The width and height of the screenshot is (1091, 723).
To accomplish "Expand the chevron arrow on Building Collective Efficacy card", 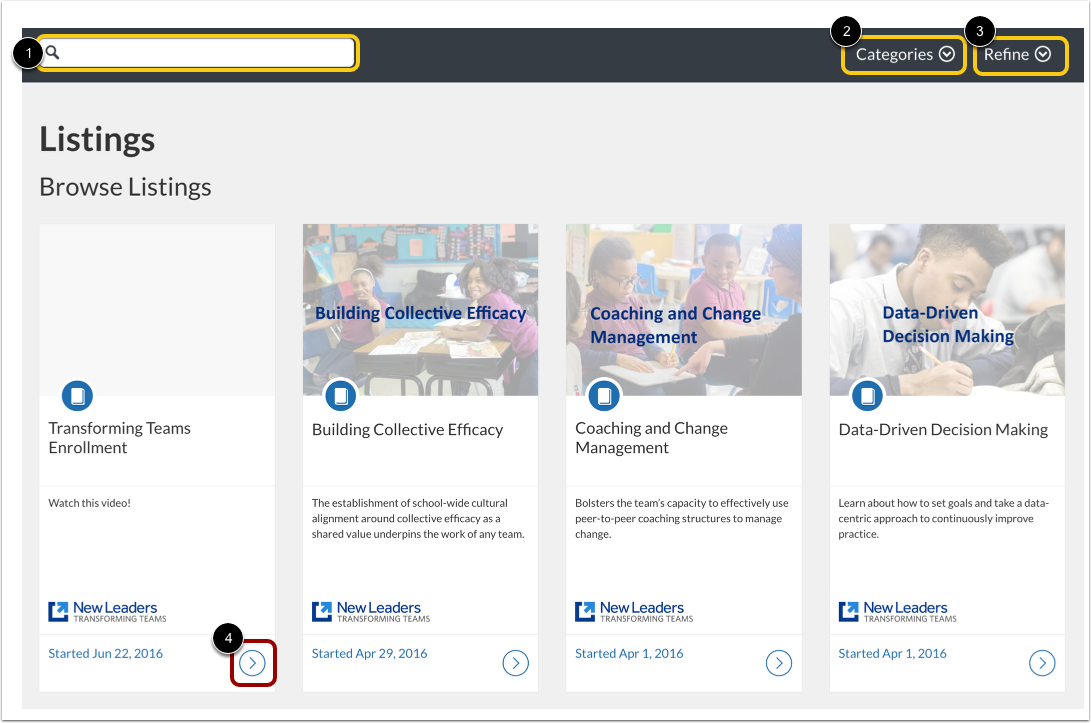I will 515,662.
